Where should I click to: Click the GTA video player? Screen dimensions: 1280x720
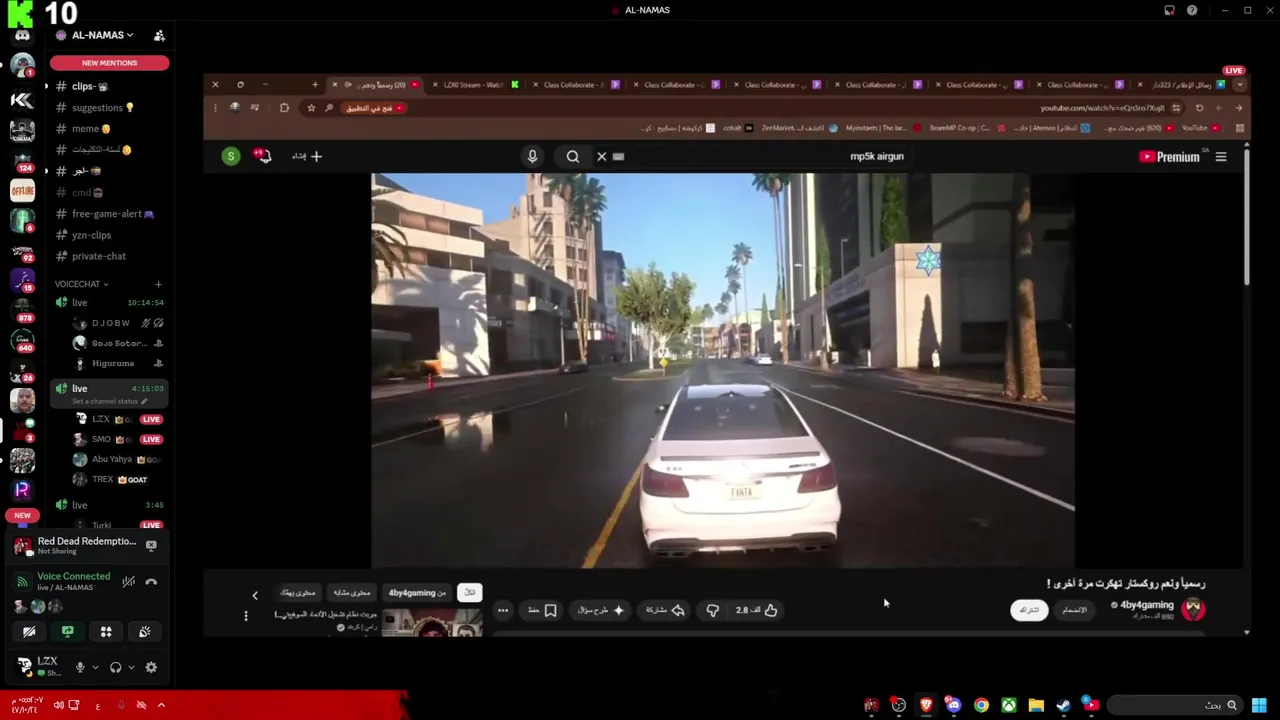click(x=723, y=370)
